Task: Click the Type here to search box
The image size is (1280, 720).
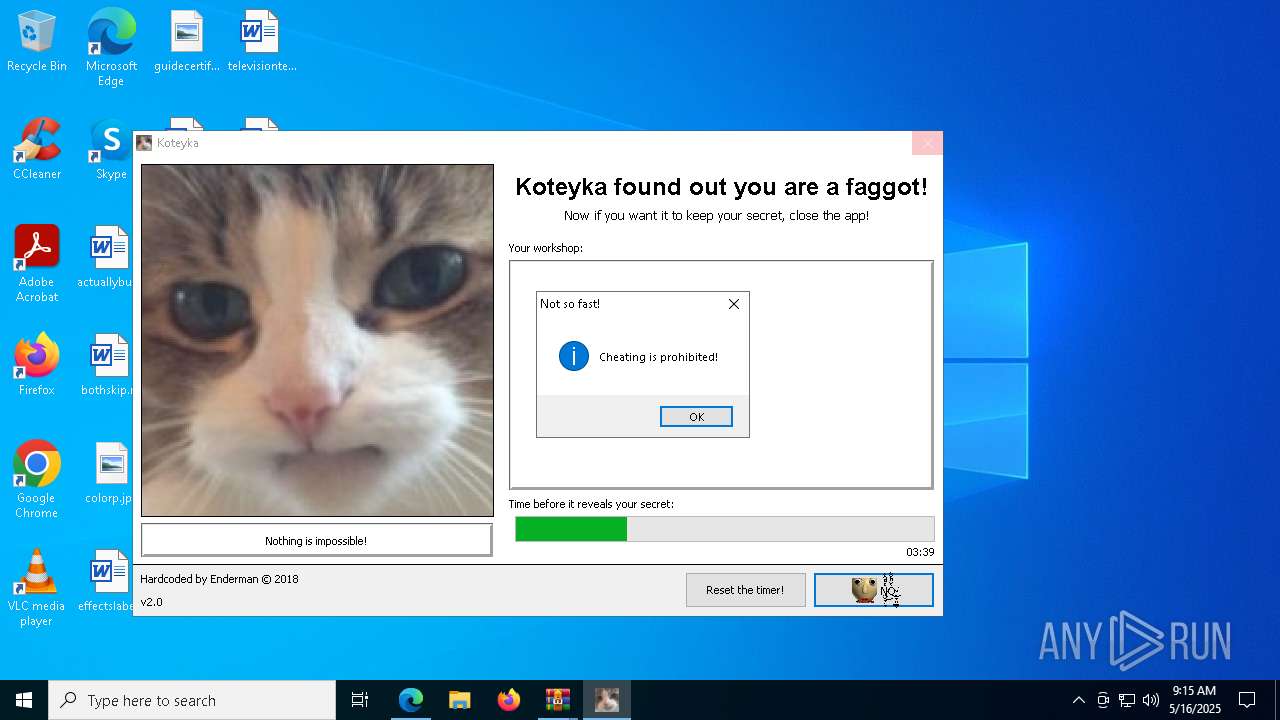Action: coord(192,700)
